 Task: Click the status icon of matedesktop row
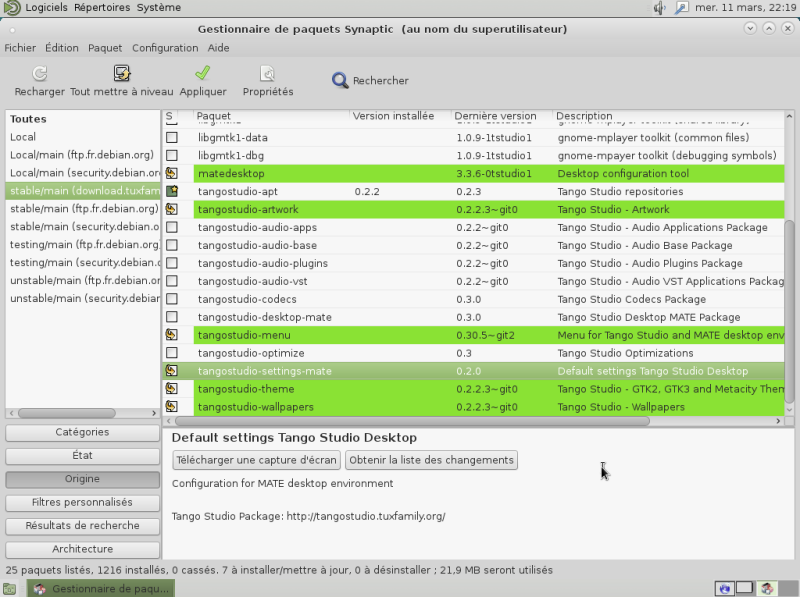(172, 173)
